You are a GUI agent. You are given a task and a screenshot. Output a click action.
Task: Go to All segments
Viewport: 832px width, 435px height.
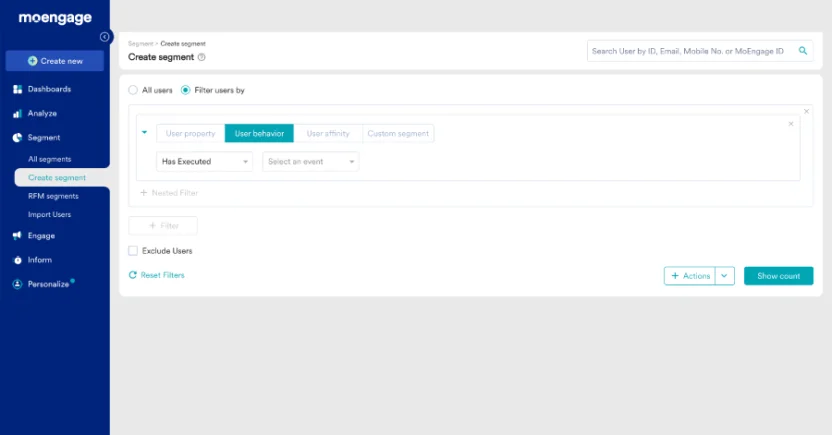[x=49, y=159]
